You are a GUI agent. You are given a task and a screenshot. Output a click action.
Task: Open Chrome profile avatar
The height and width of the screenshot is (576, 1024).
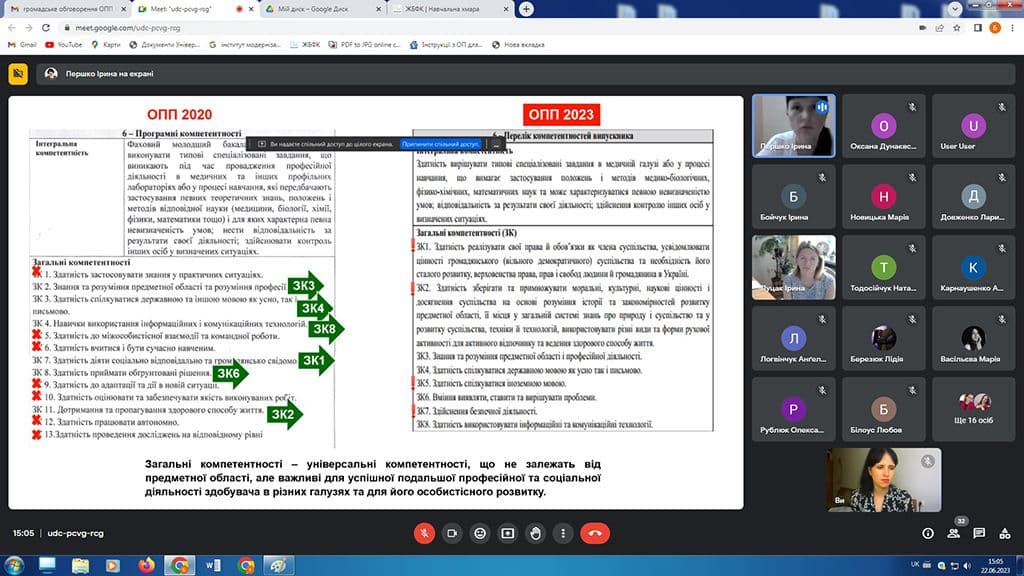(x=995, y=28)
